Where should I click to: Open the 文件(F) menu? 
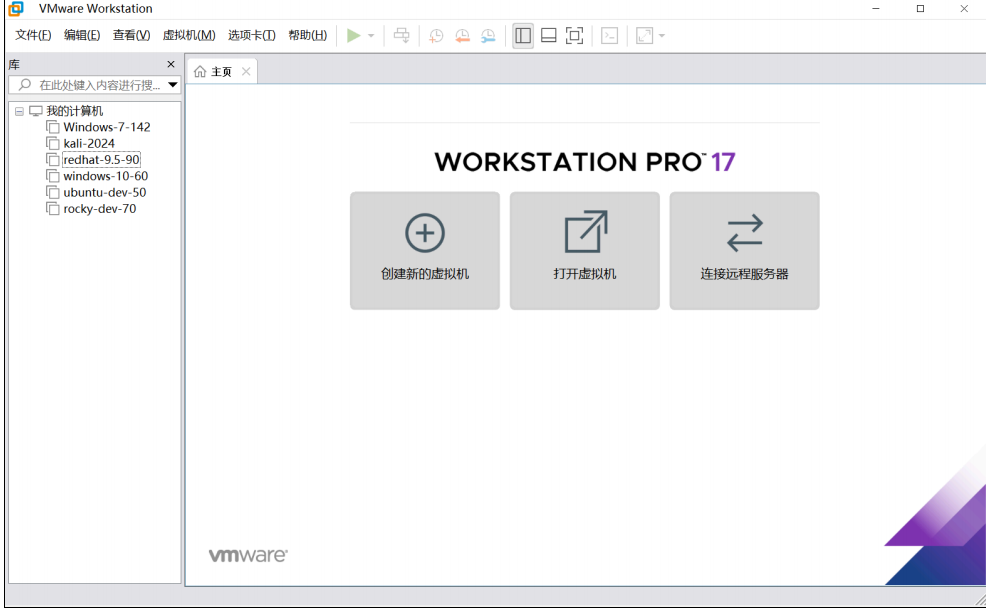33,35
